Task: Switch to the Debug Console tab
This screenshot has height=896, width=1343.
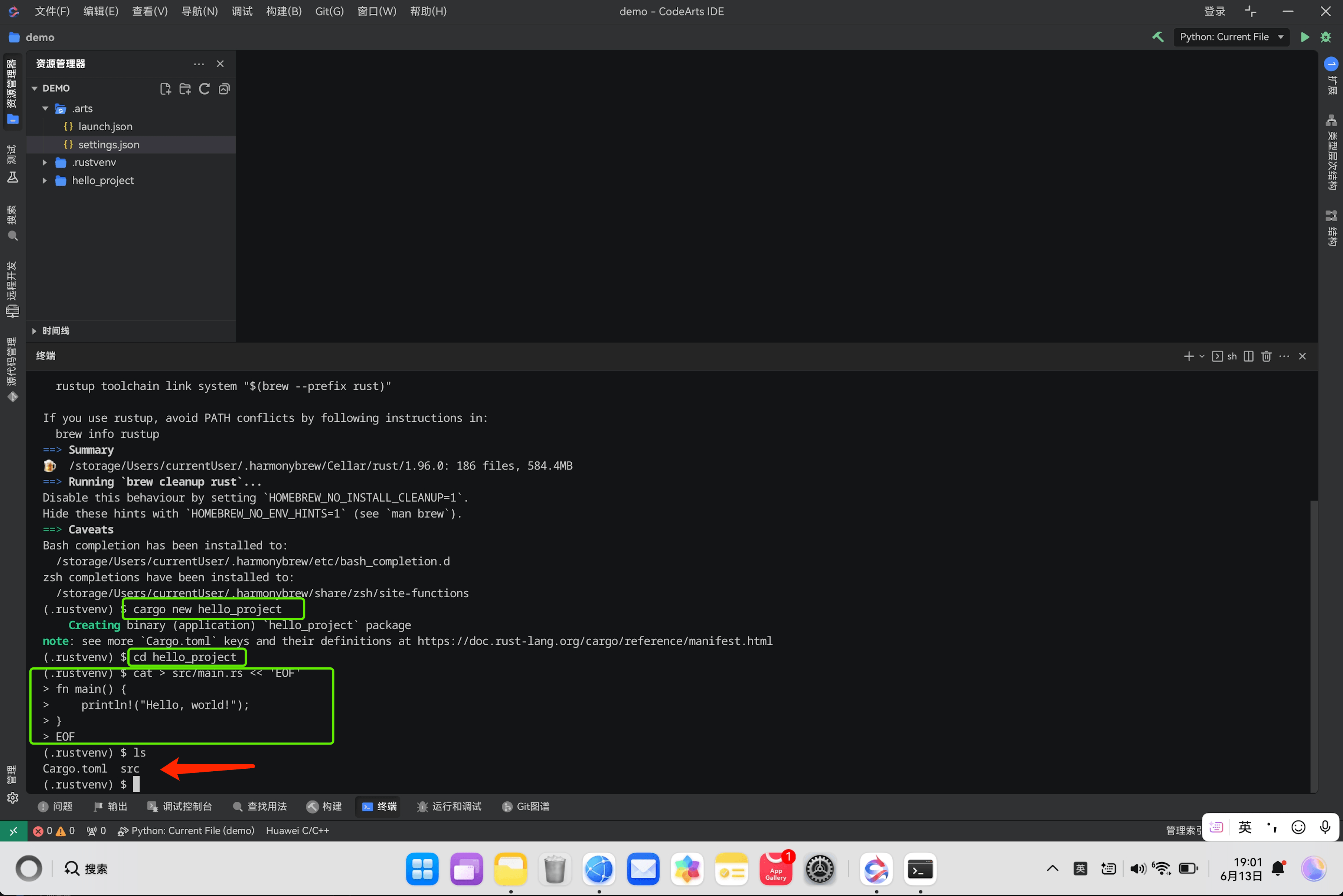Action: tap(179, 806)
